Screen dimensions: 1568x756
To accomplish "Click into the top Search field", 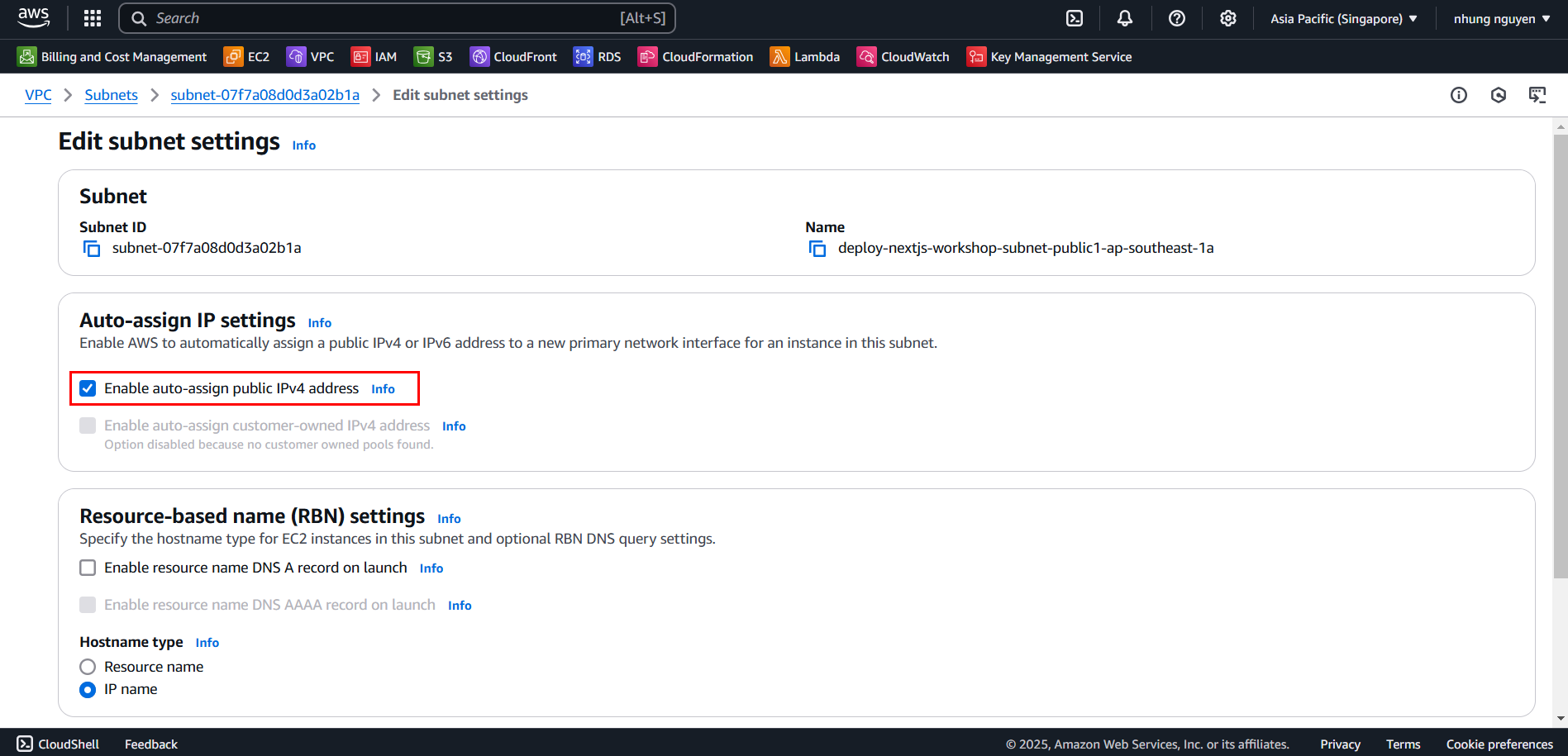I will (x=397, y=18).
